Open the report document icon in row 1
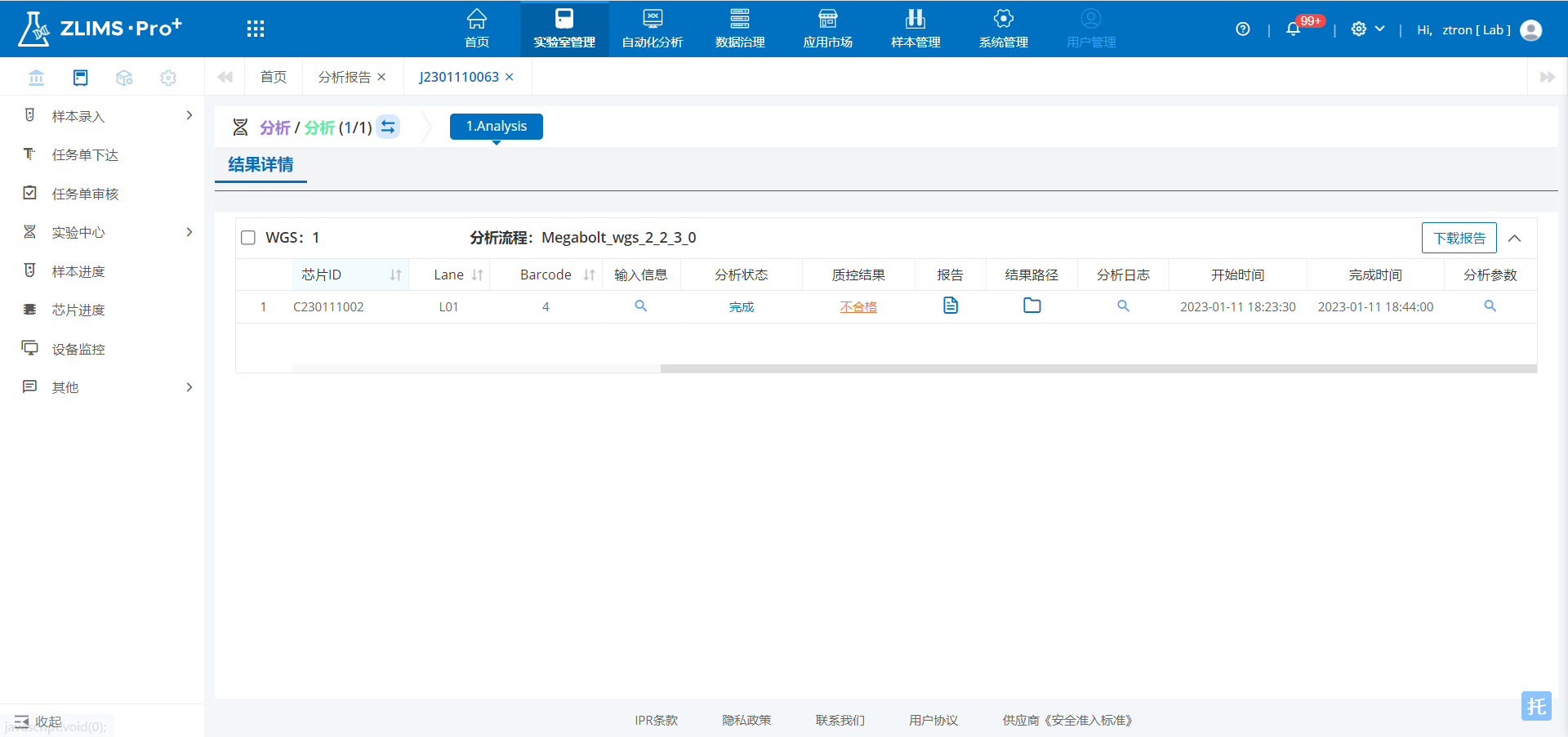The width and height of the screenshot is (1568, 737). click(950, 306)
